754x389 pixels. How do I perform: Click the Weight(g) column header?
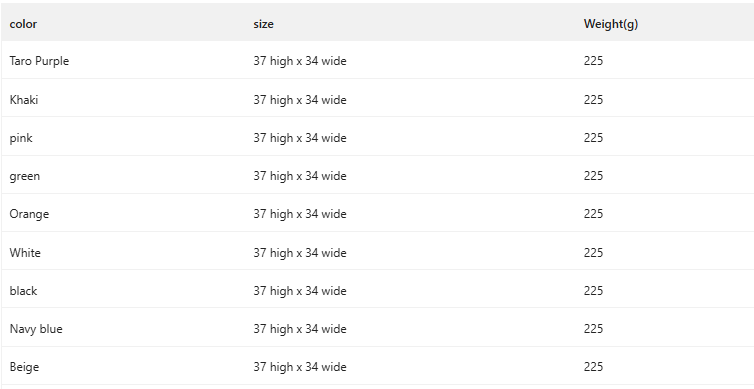611,24
